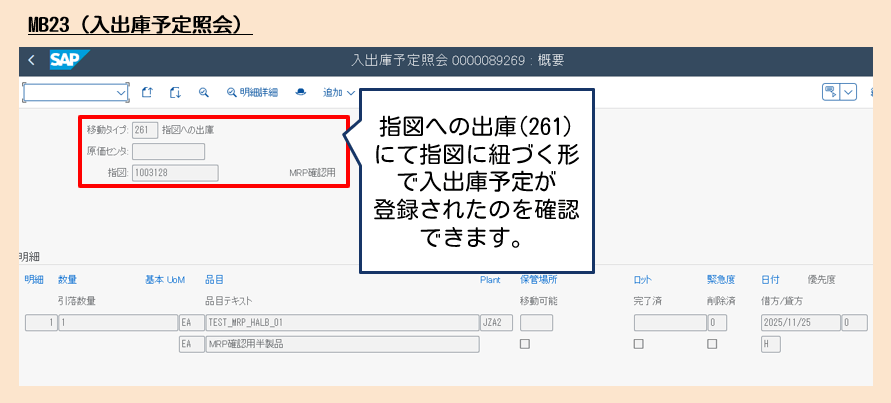Click the Plant column header
The width and height of the screenshot is (891, 403).
[x=490, y=280]
